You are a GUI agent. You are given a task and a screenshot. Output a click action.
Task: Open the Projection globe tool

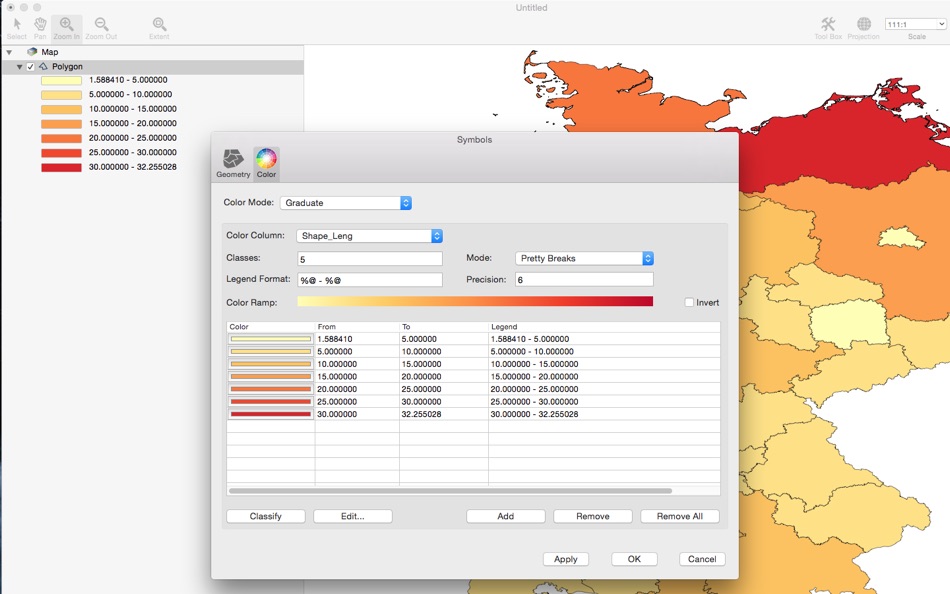(863, 28)
